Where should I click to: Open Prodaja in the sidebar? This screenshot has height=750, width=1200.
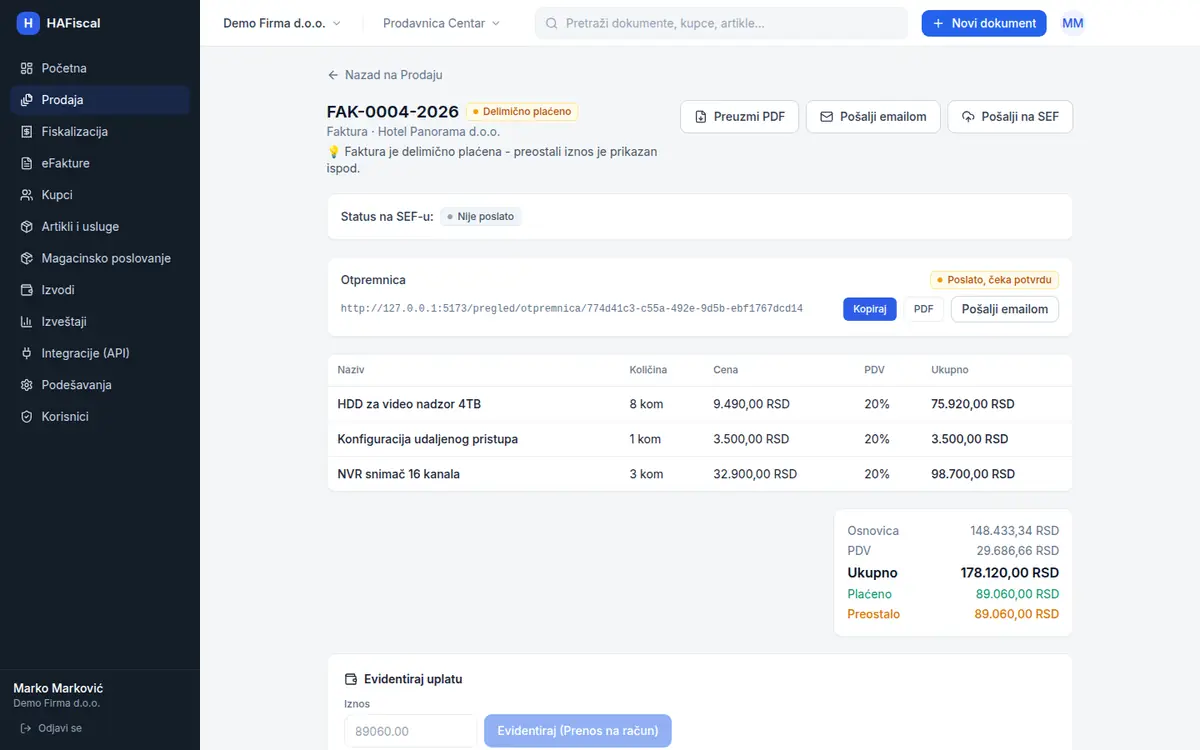coord(100,100)
